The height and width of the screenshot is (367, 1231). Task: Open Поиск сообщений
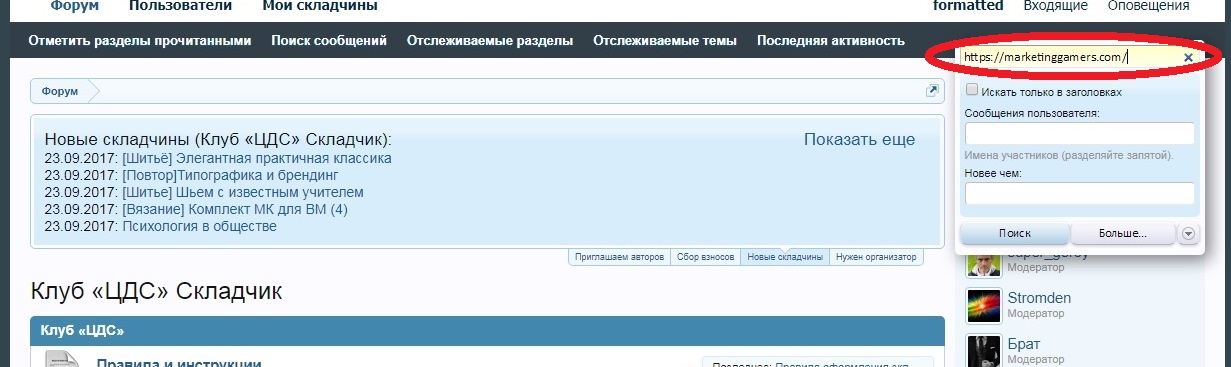tap(329, 41)
